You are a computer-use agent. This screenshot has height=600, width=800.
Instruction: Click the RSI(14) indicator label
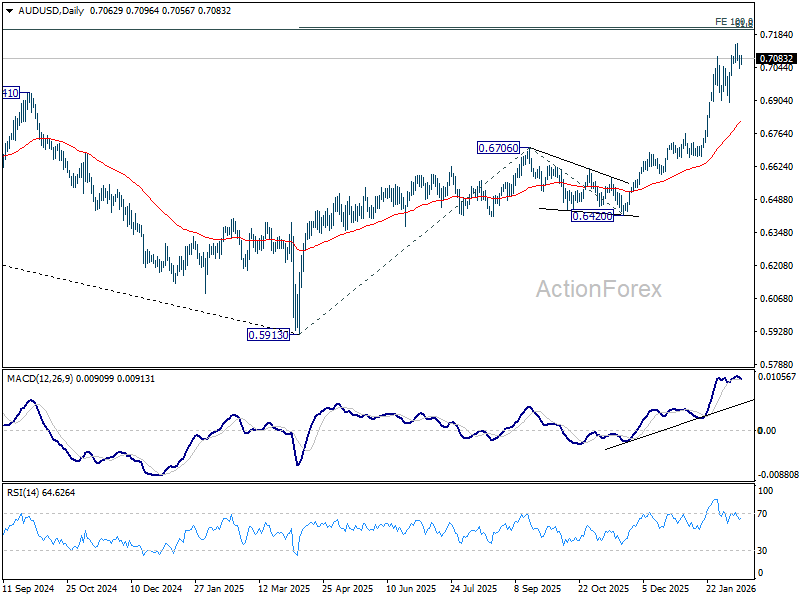coord(29,492)
